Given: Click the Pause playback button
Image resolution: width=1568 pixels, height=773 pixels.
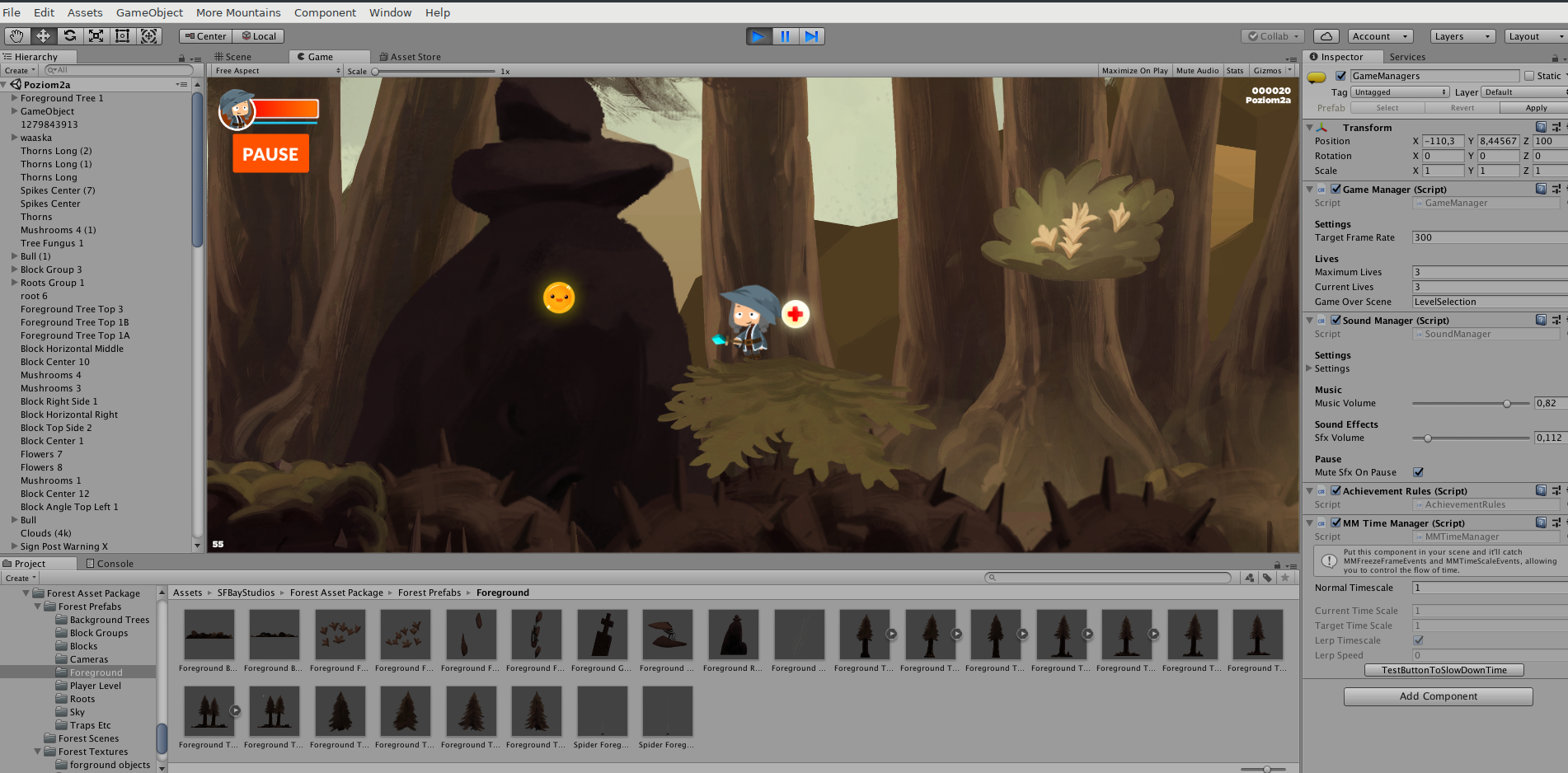Looking at the screenshot, I should click(x=785, y=36).
